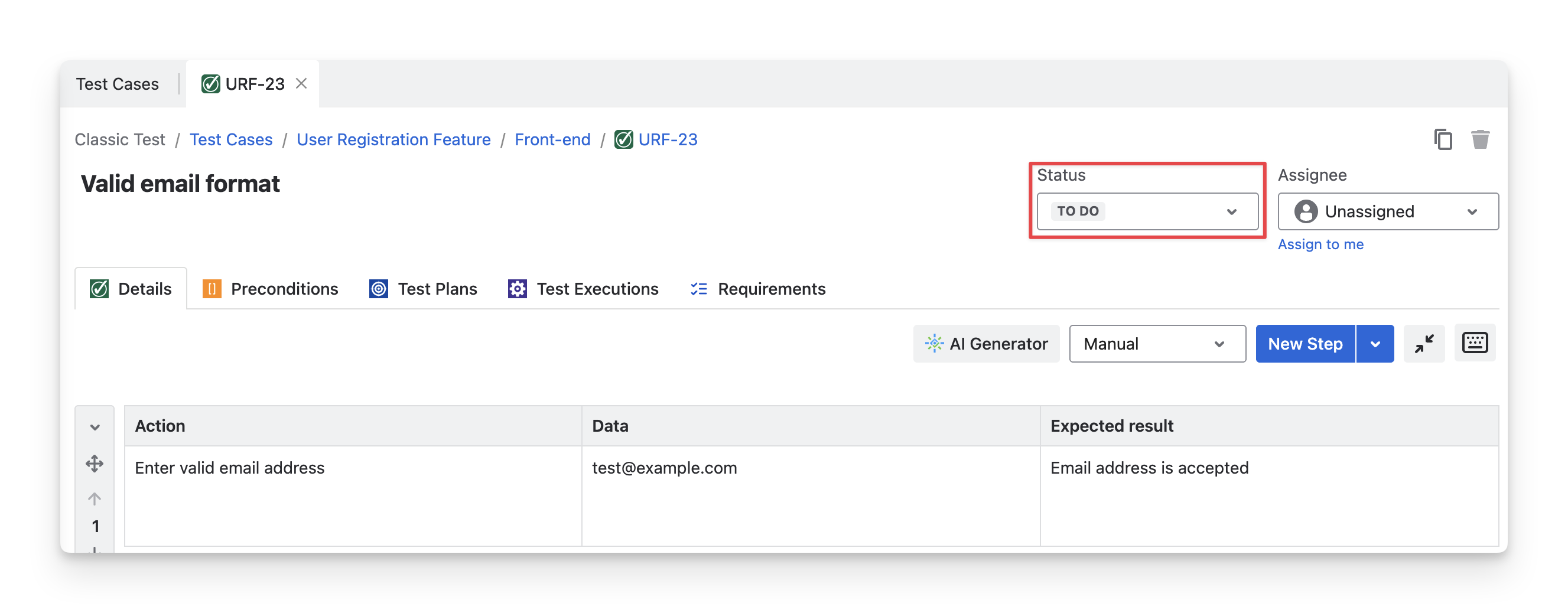
Task: Open the keyboard shortcuts icon
Action: click(x=1474, y=343)
